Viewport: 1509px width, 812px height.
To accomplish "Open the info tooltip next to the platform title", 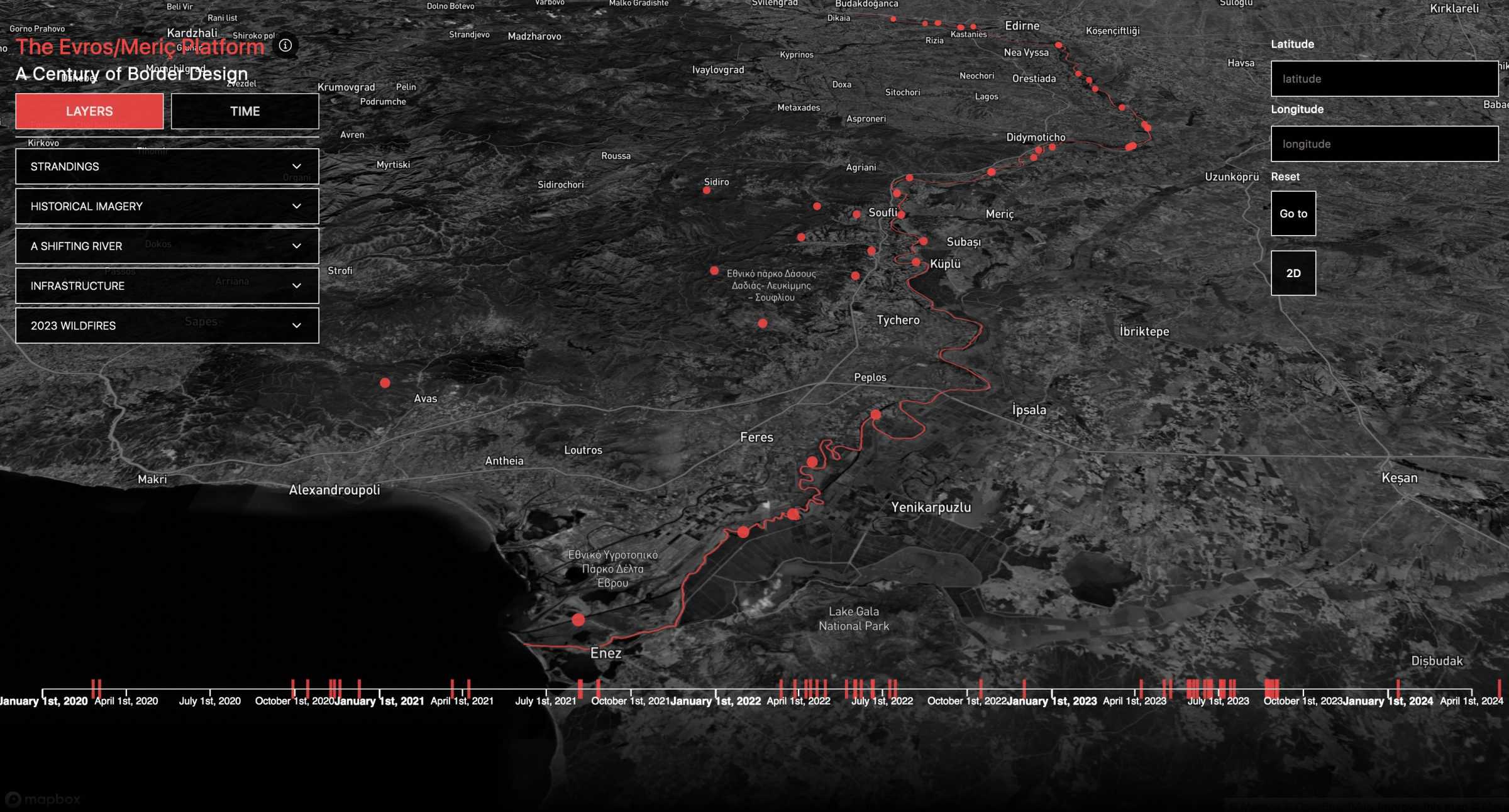I will [x=286, y=45].
